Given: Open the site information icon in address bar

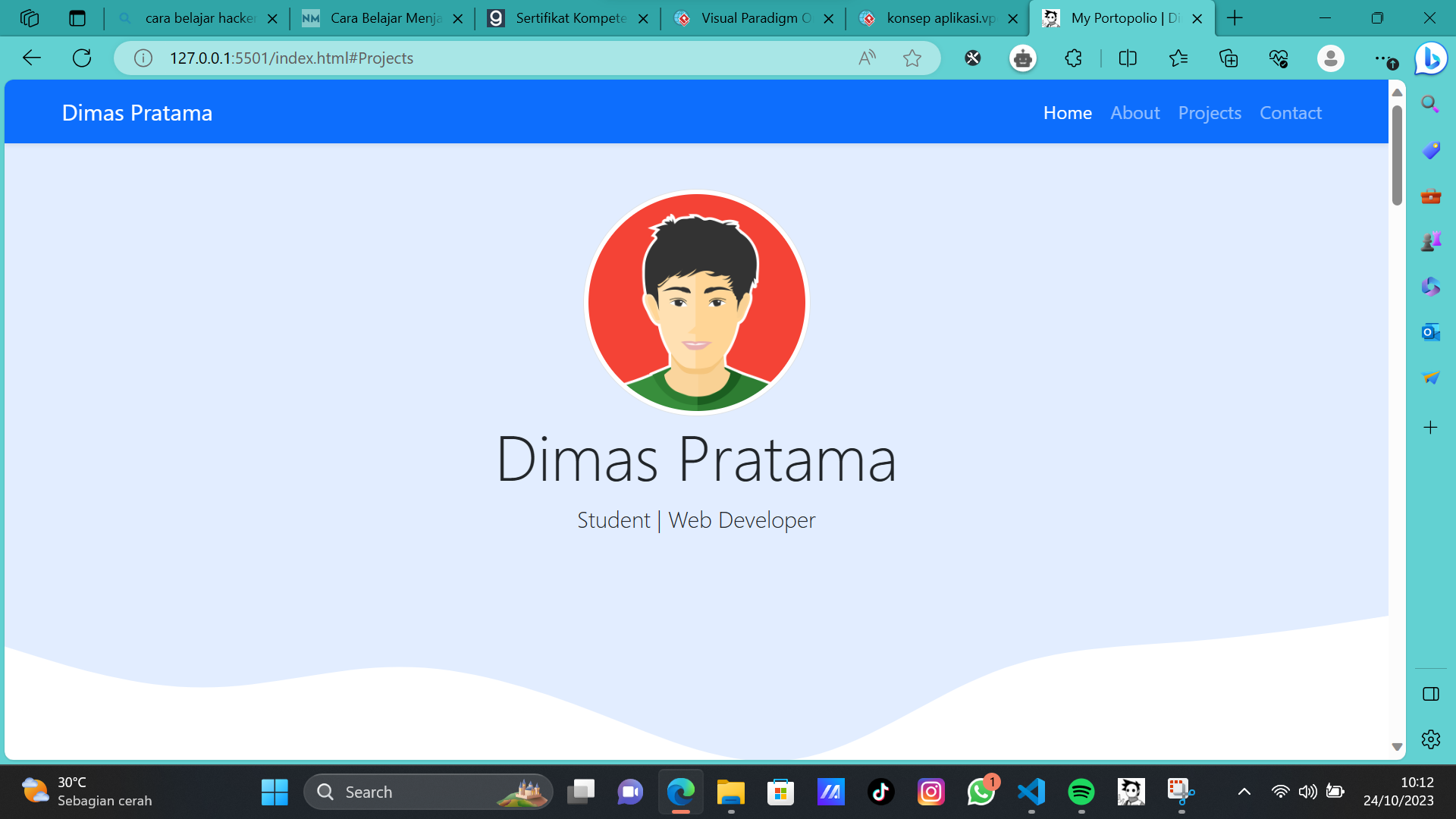Looking at the screenshot, I should (143, 58).
